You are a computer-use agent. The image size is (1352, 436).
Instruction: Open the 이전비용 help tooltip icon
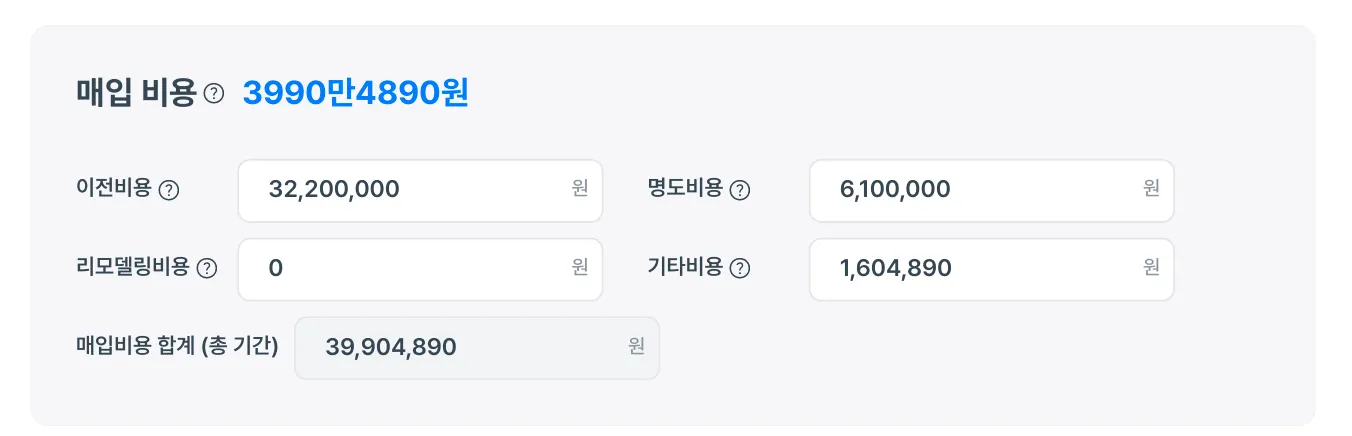pyautogui.click(x=169, y=190)
